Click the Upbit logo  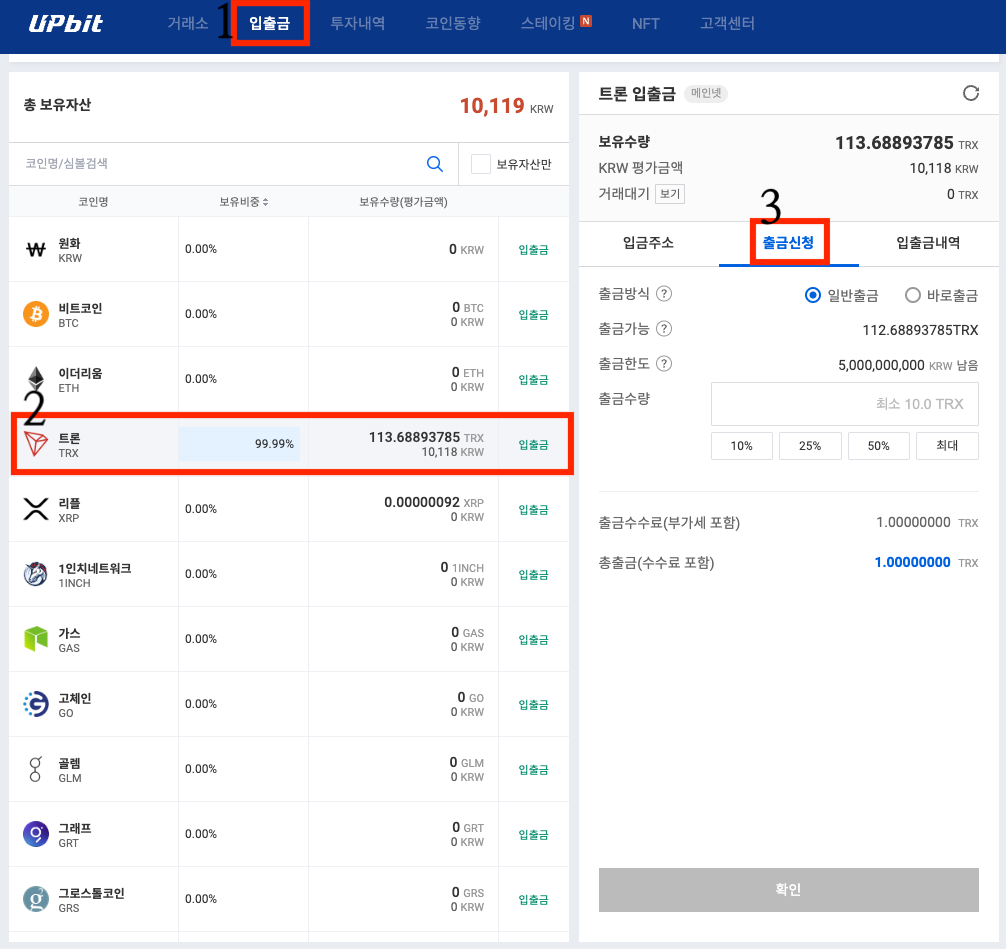click(65, 24)
